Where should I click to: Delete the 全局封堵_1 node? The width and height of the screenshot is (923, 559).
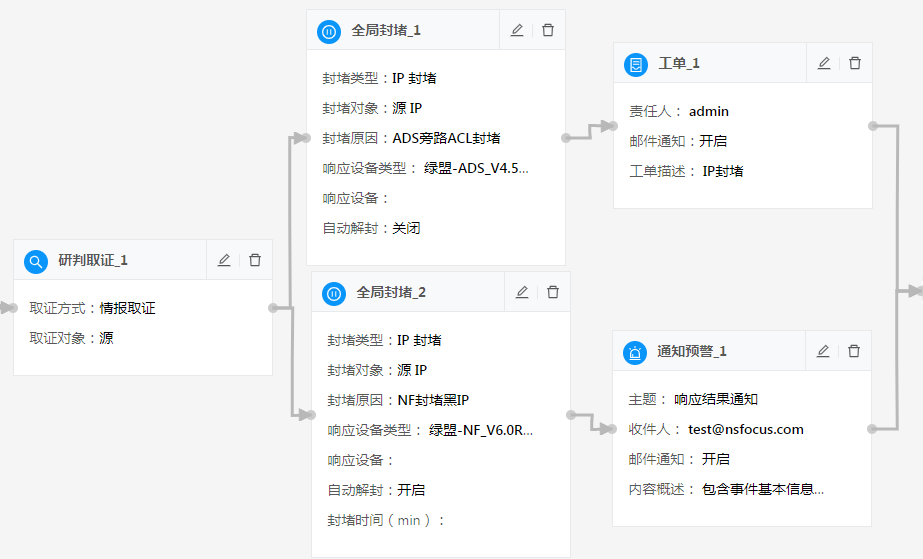548,30
